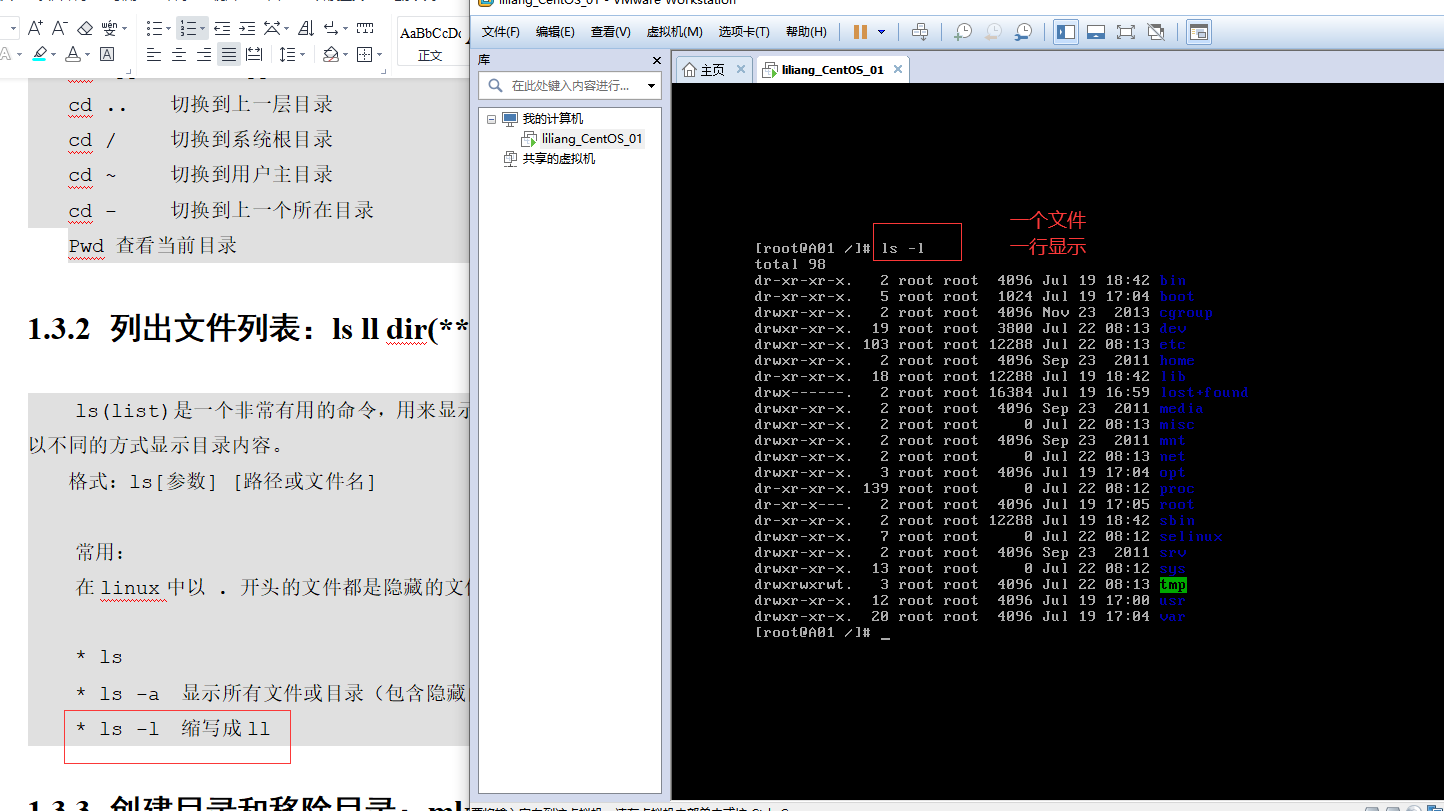Screen dimensions: 1444x811
Task: Open the numbered list style dropdown
Action: point(202,28)
